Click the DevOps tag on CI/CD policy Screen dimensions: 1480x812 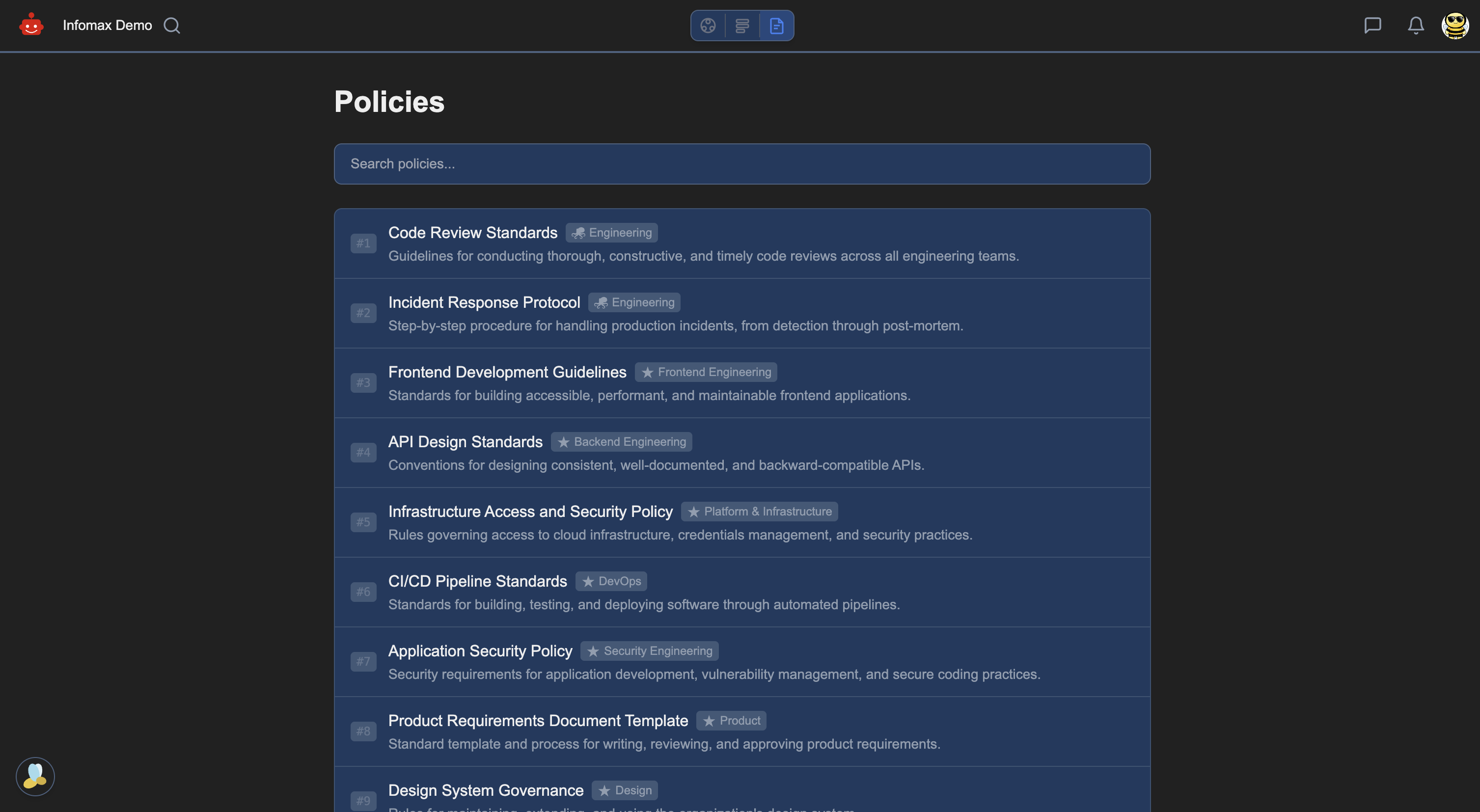tap(611, 581)
